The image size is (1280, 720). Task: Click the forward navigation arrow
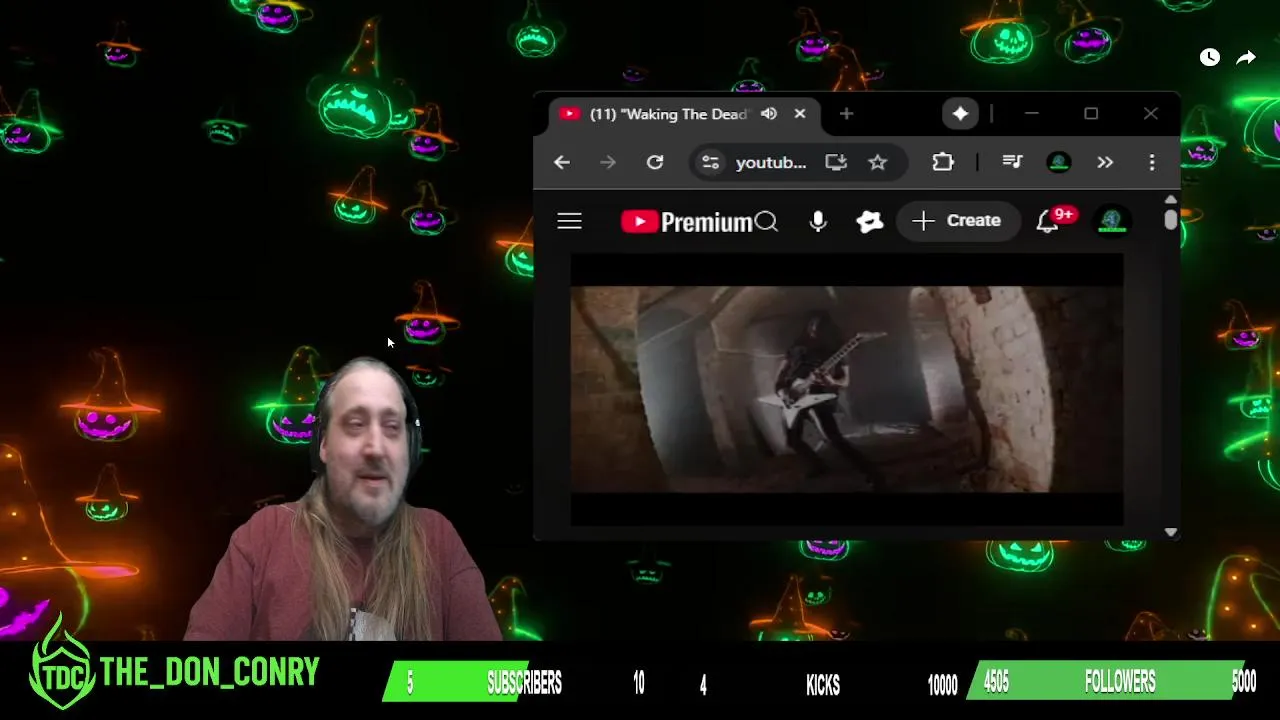point(608,162)
